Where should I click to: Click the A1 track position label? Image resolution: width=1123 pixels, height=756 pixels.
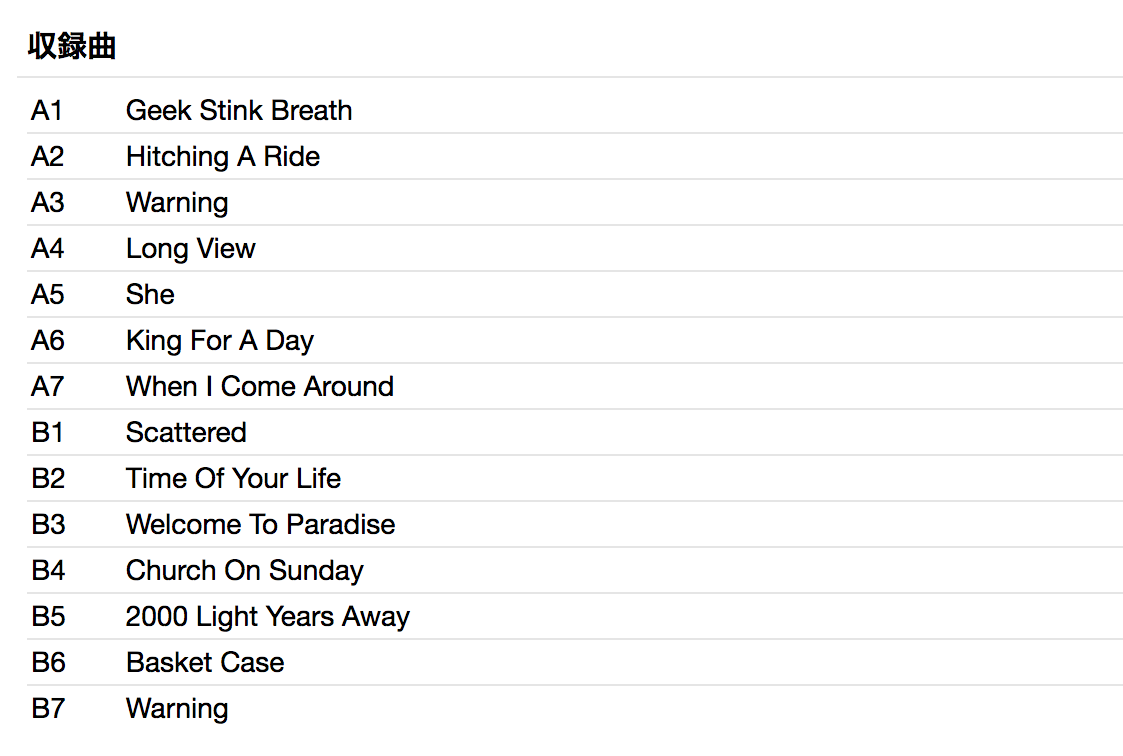pos(47,110)
